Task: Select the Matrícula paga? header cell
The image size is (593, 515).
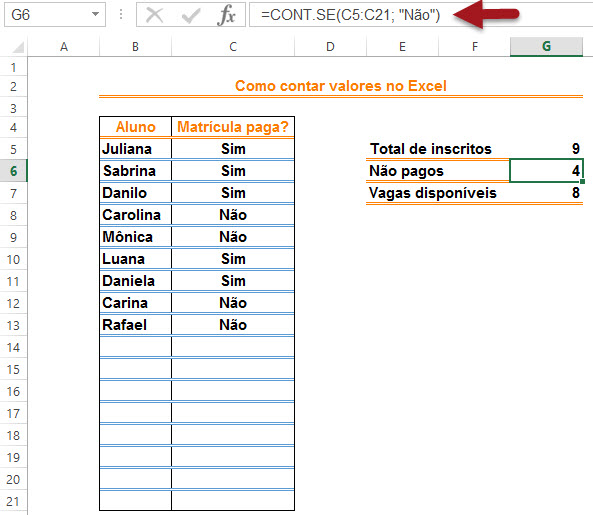Action: [233, 127]
